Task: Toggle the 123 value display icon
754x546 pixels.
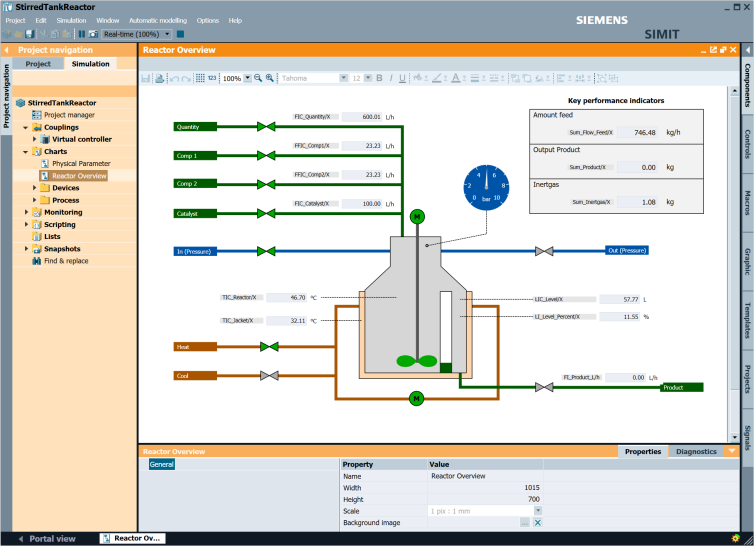Action: tap(212, 78)
